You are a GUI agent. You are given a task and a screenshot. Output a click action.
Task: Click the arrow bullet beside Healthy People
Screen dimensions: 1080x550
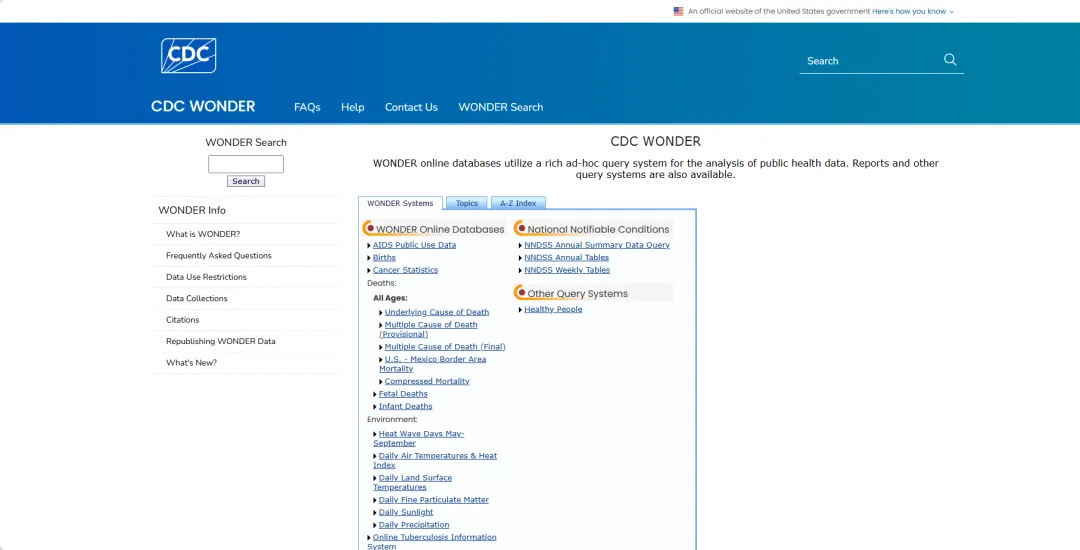pyautogui.click(x=521, y=310)
